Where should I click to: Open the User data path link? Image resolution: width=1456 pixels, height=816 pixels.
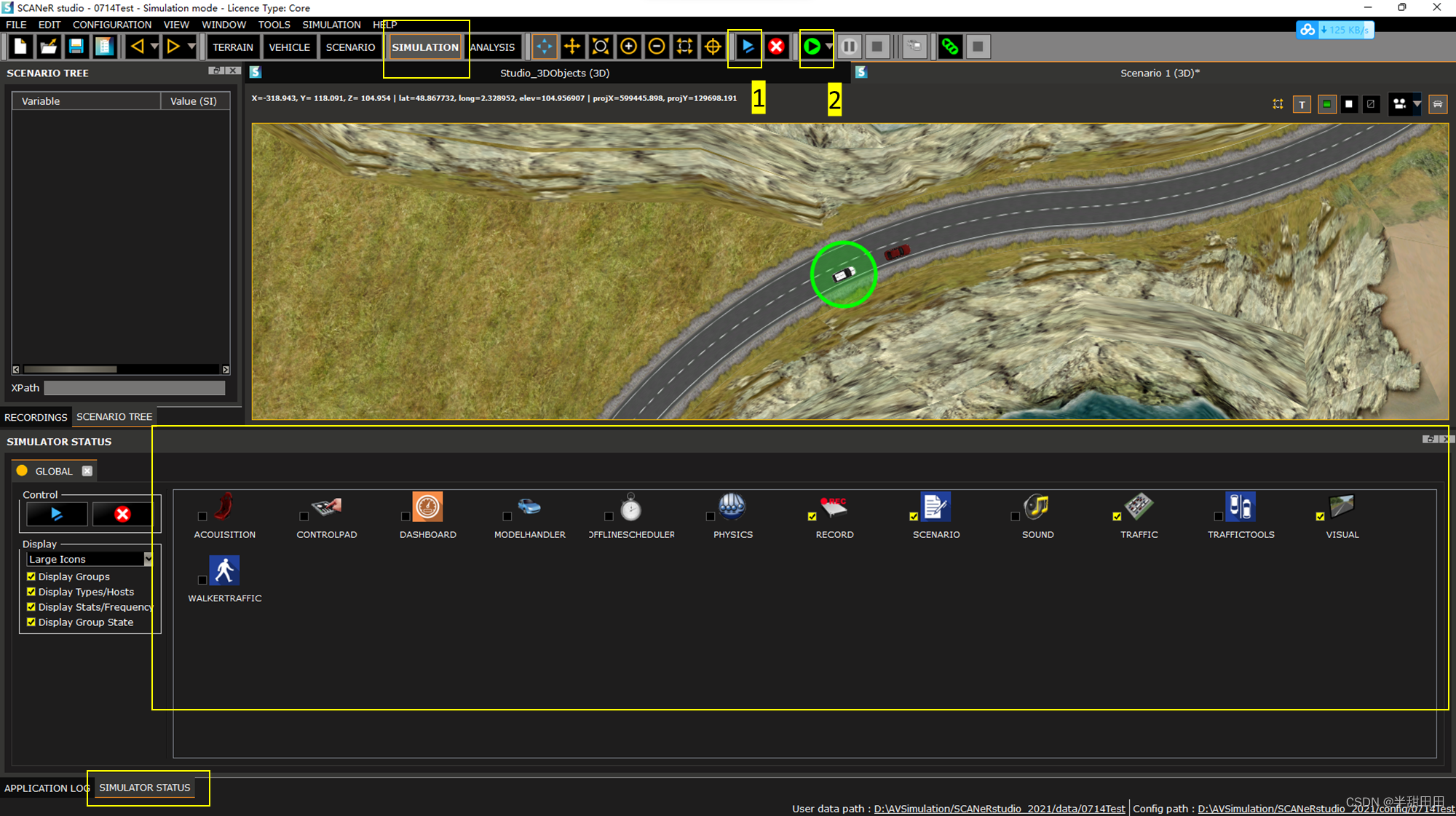999,809
